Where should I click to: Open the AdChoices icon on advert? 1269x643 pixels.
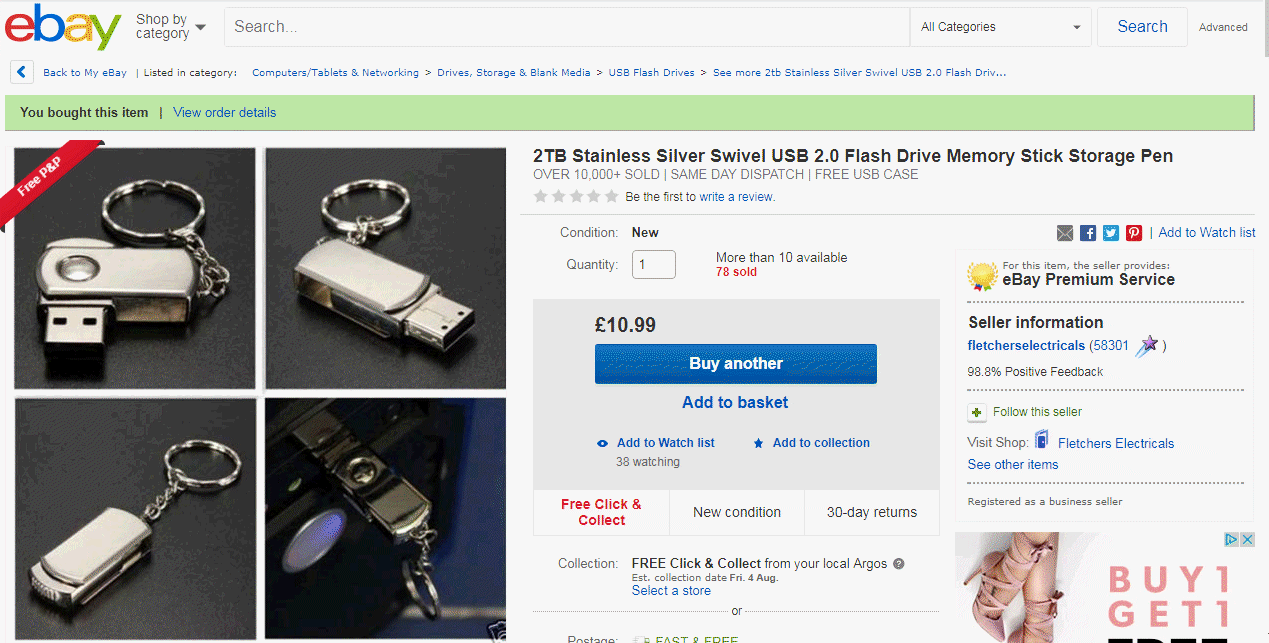(x=1233, y=540)
